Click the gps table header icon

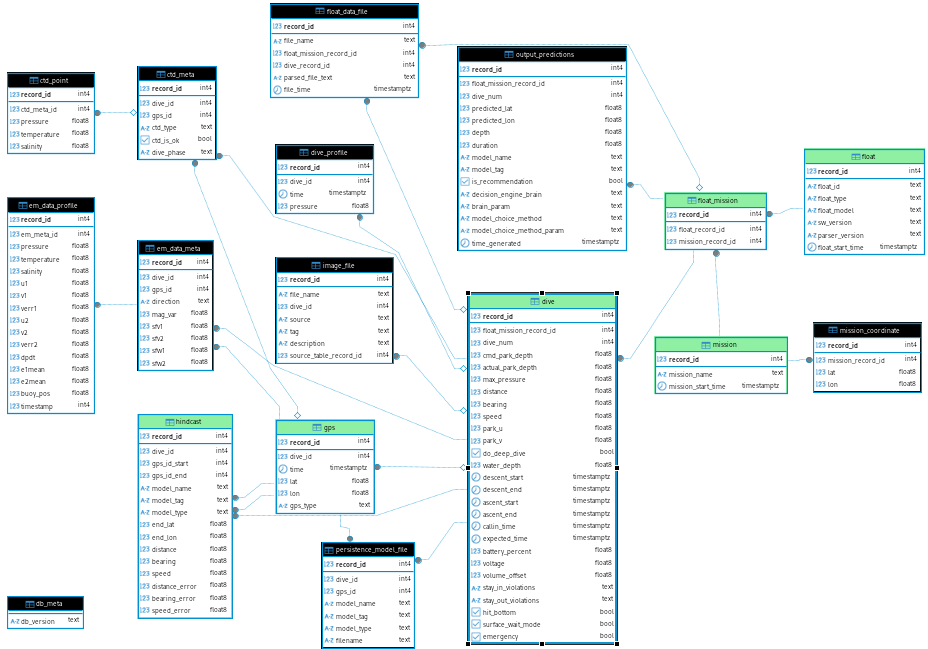coord(317,428)
